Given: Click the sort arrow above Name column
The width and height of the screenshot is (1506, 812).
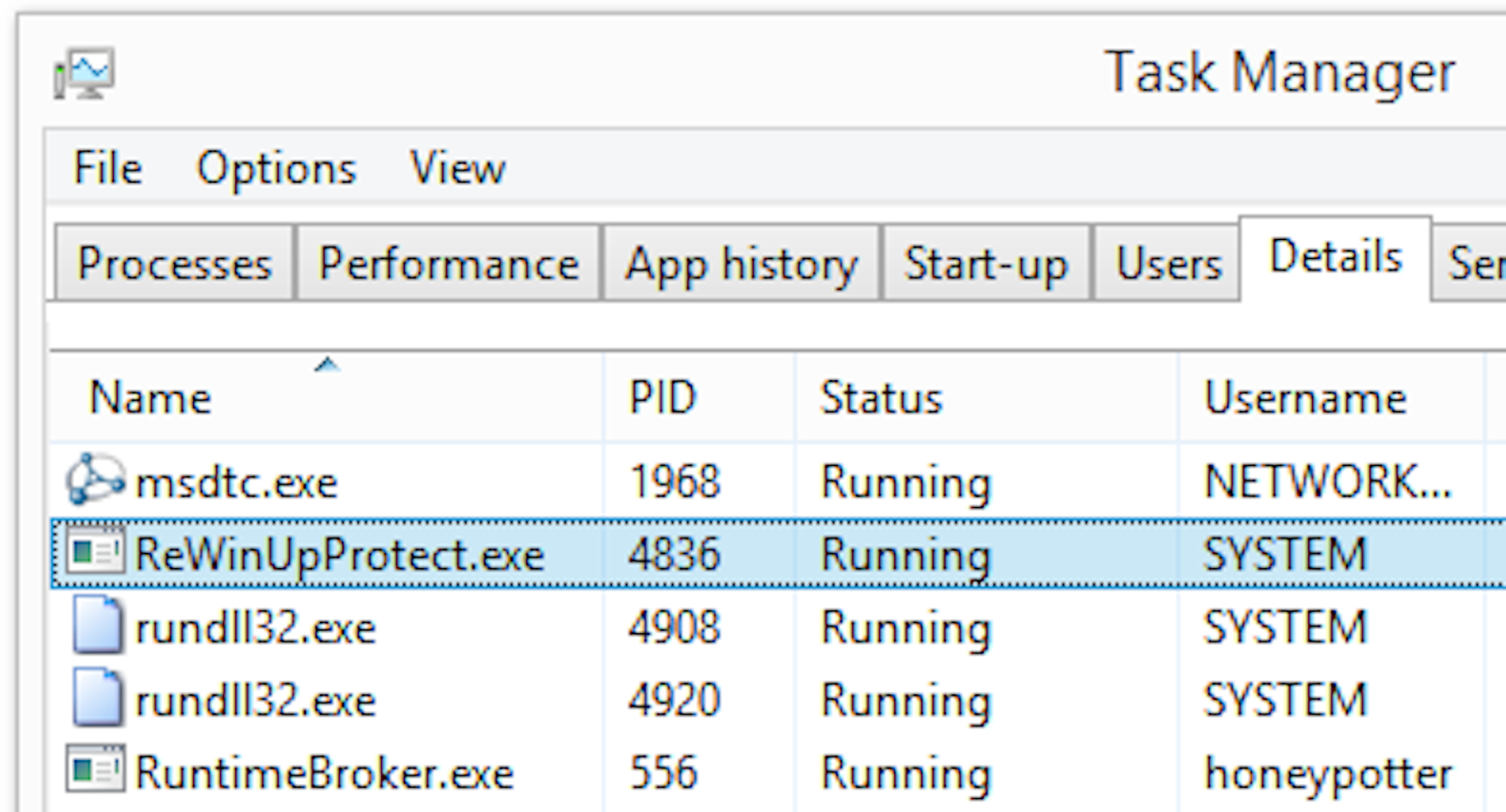Looking at the screenshot, I should (327, 364).
